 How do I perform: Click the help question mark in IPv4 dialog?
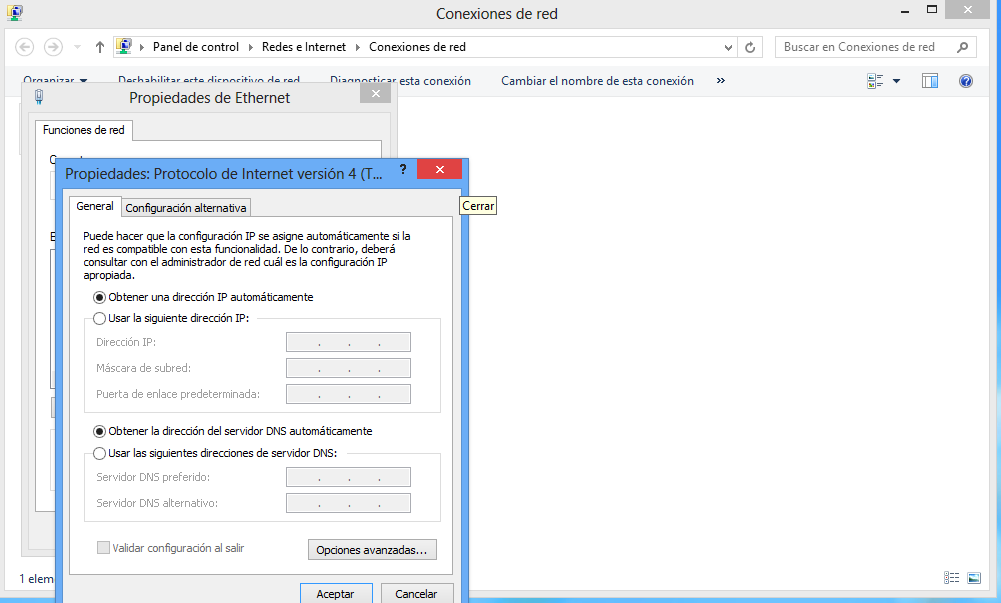pyautogui.click(x=403, y=169)
